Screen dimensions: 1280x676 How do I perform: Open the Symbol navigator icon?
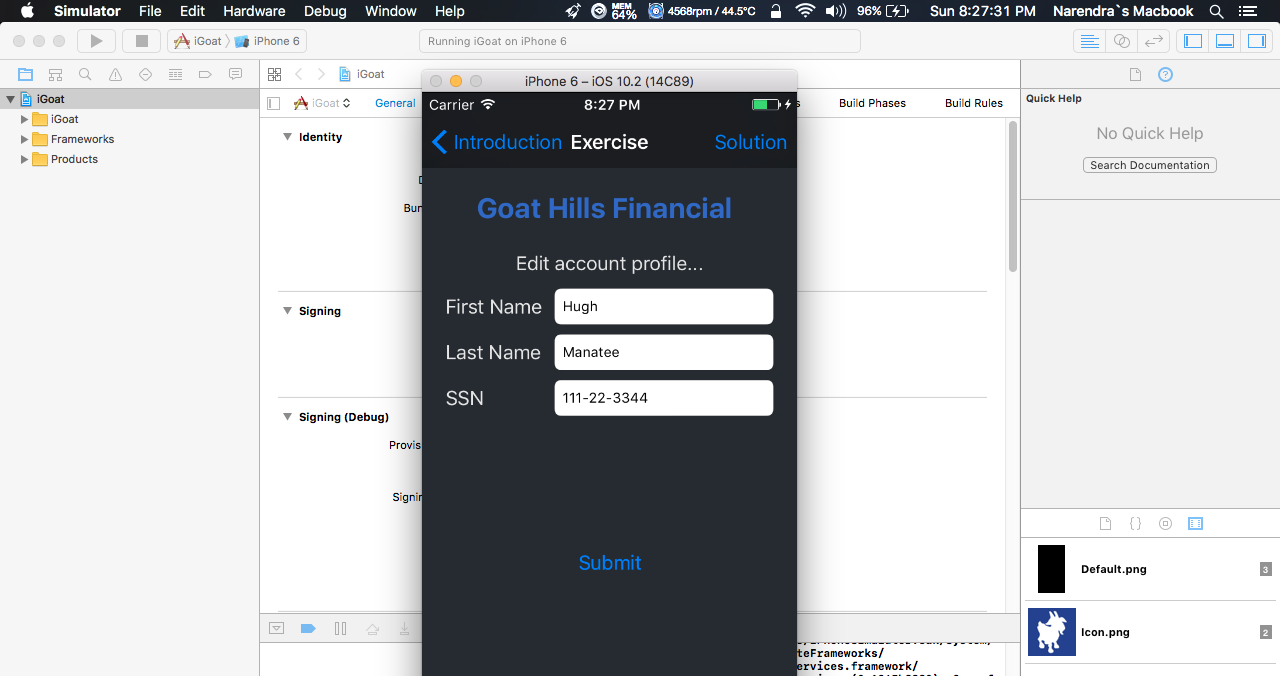click(56, 74)
